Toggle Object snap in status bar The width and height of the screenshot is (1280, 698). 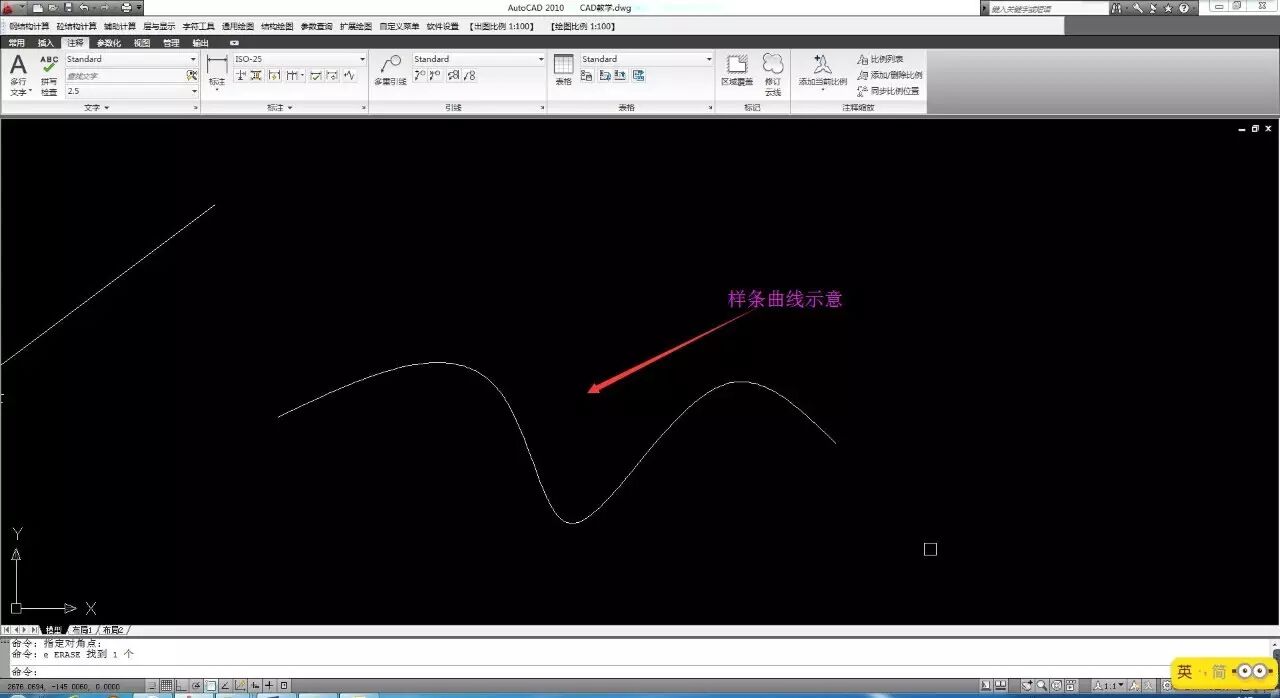[211, 686]
